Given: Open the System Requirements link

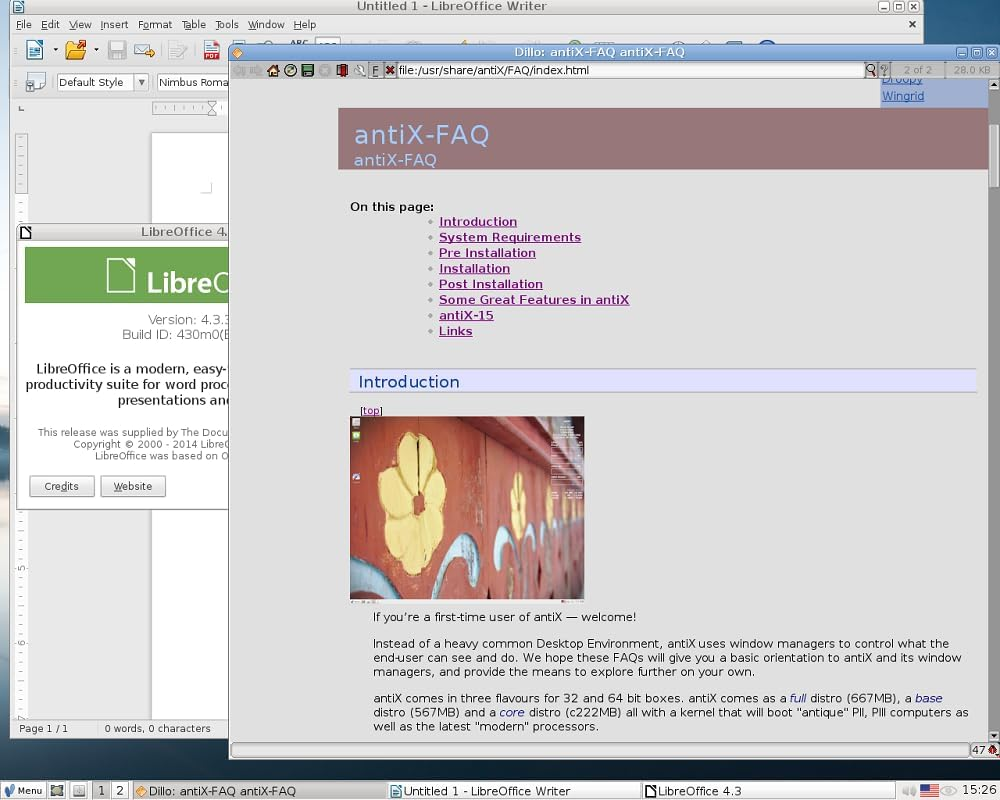Looking at the screenshot, I should pos(510,237).
